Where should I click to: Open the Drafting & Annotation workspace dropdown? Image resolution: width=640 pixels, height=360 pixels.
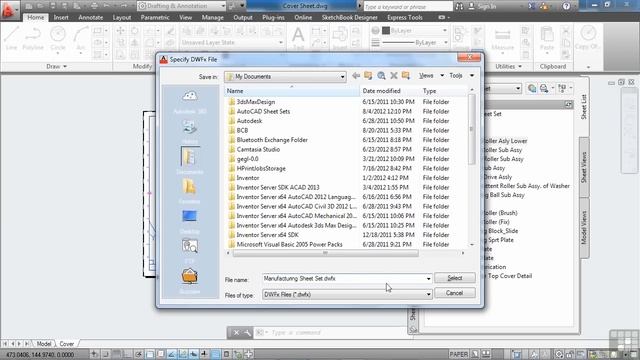coord(182,6)
